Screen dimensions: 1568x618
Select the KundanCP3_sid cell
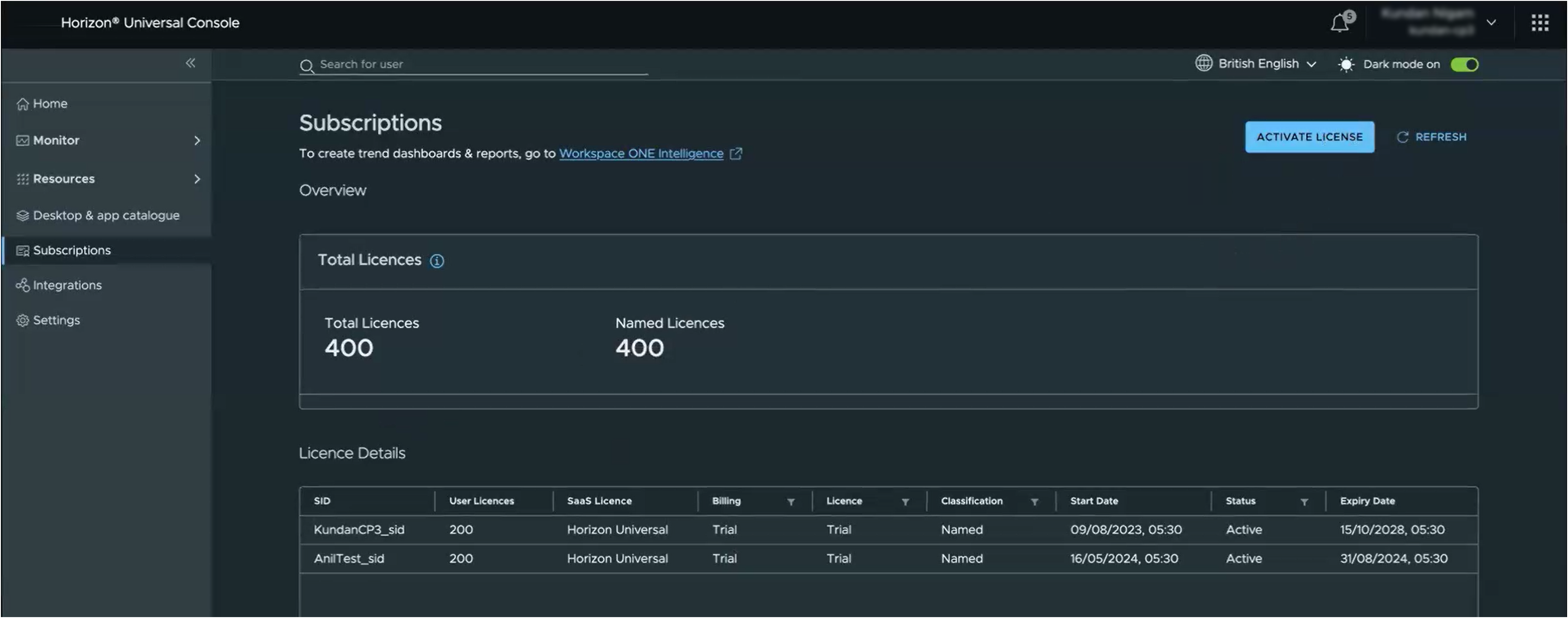(x=359, y=530)
